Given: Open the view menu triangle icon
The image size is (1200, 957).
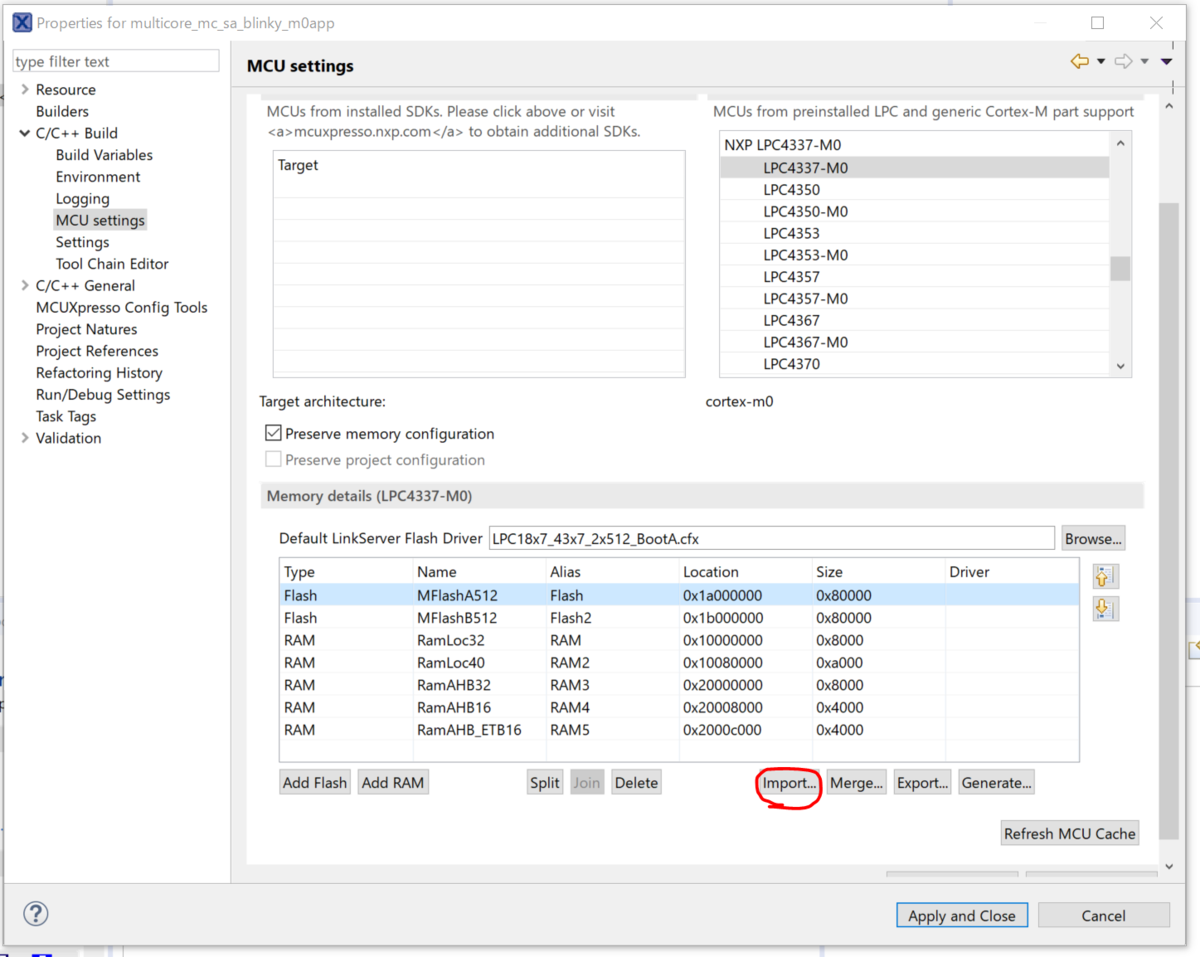Looking at the screenshot, I should 1166,62.
